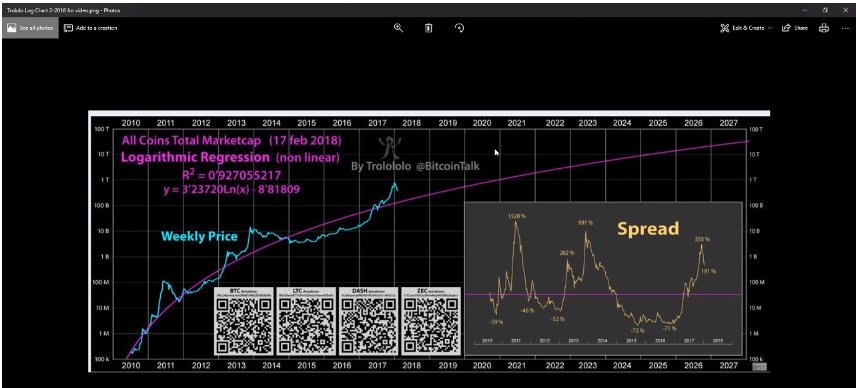Click the 'Spread' title in the inset
The image size is (856, 388).
(x=648, y=228)
